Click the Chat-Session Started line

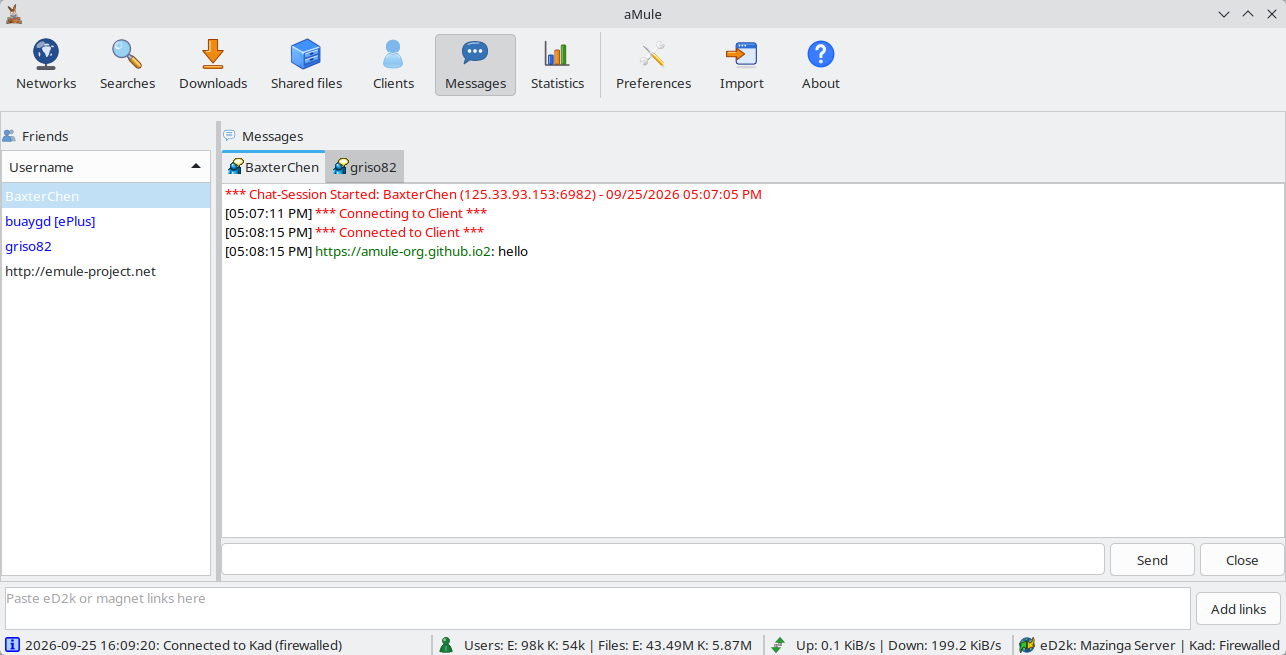coord(493,195)
